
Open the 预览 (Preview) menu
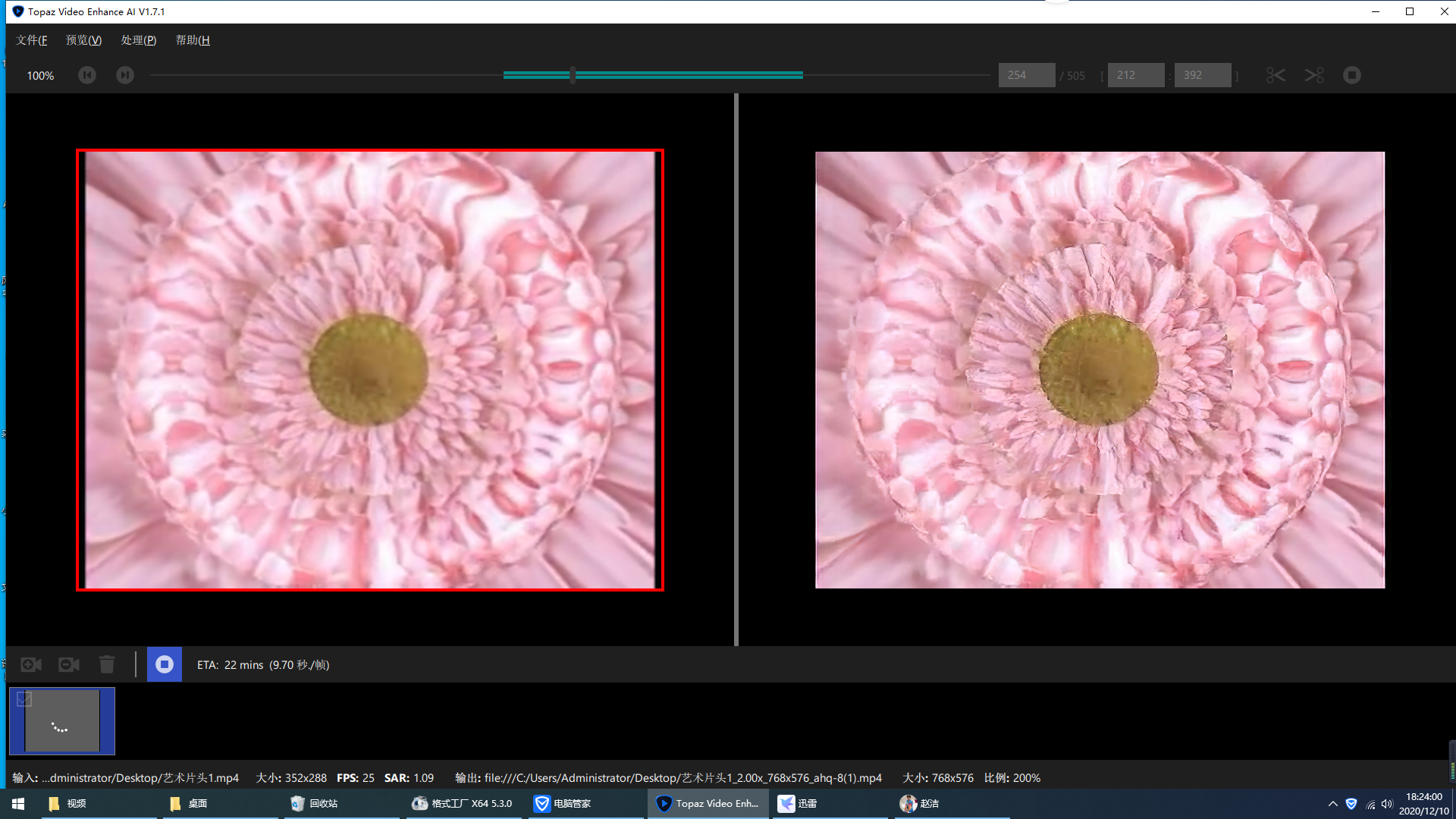coord(83,40)
